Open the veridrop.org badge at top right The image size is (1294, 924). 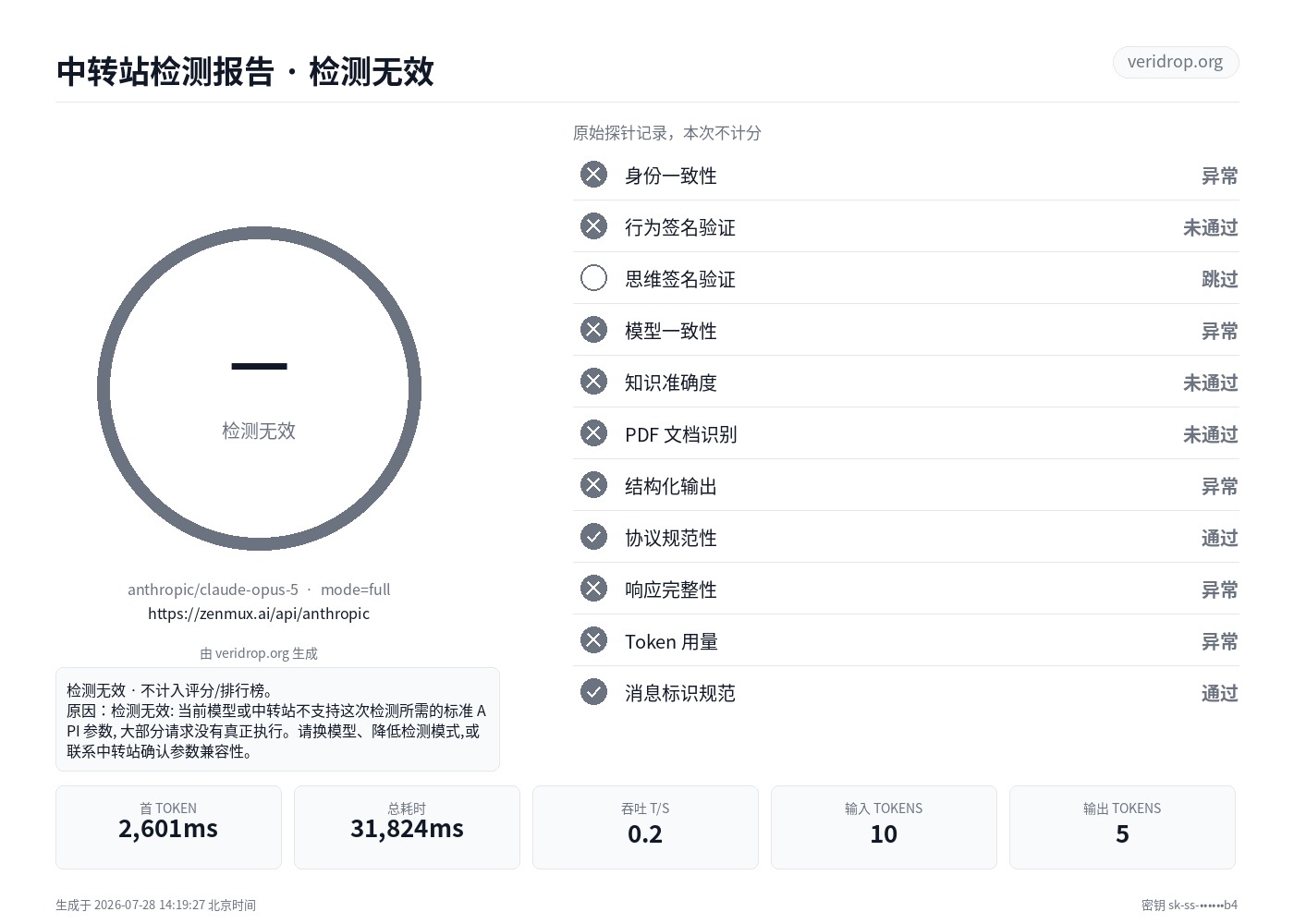(1175, 62)
